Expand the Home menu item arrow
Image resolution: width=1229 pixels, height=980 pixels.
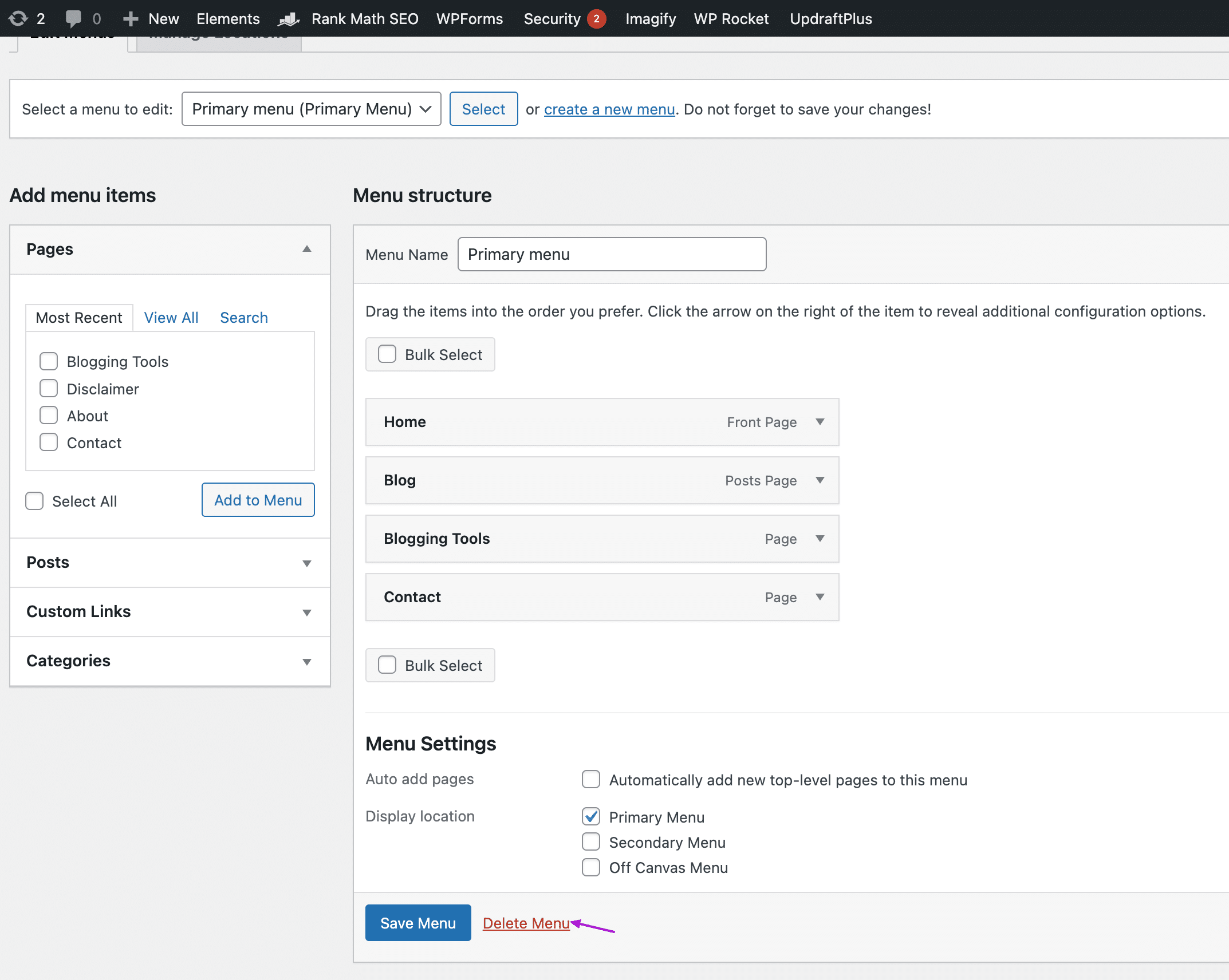click(x=820, y=422)
